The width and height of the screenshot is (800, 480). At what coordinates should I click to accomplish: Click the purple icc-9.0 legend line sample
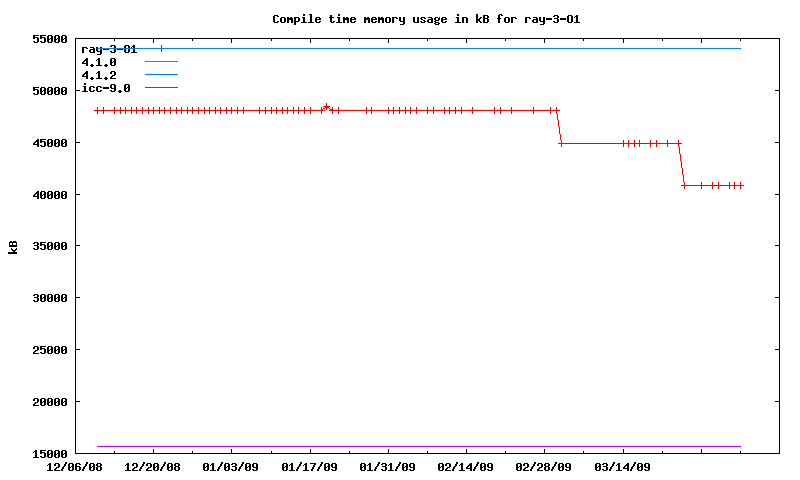161,88
